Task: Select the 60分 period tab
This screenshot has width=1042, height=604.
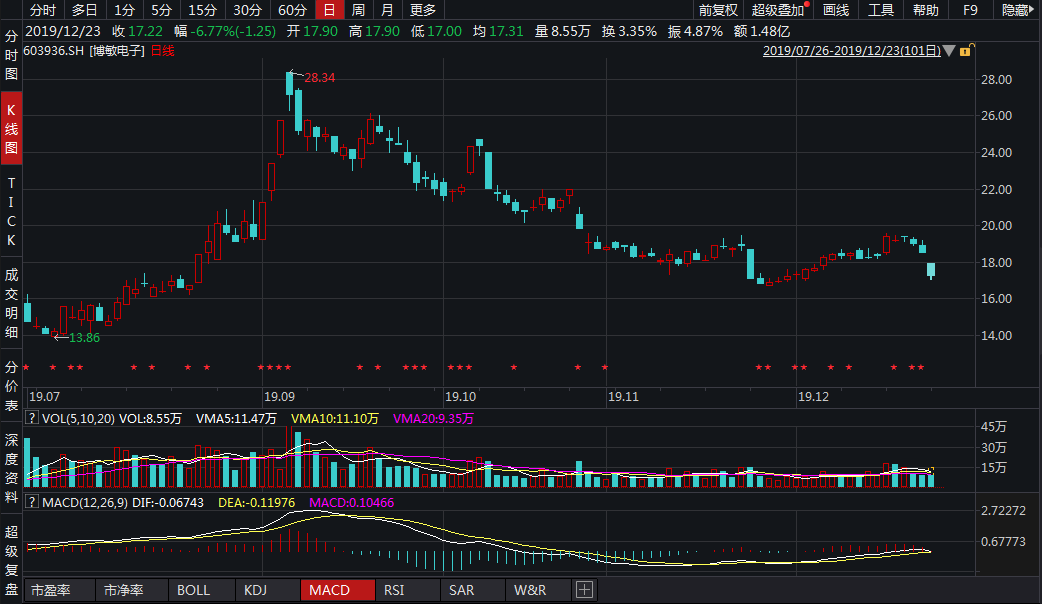Action: tap(292, 10)
